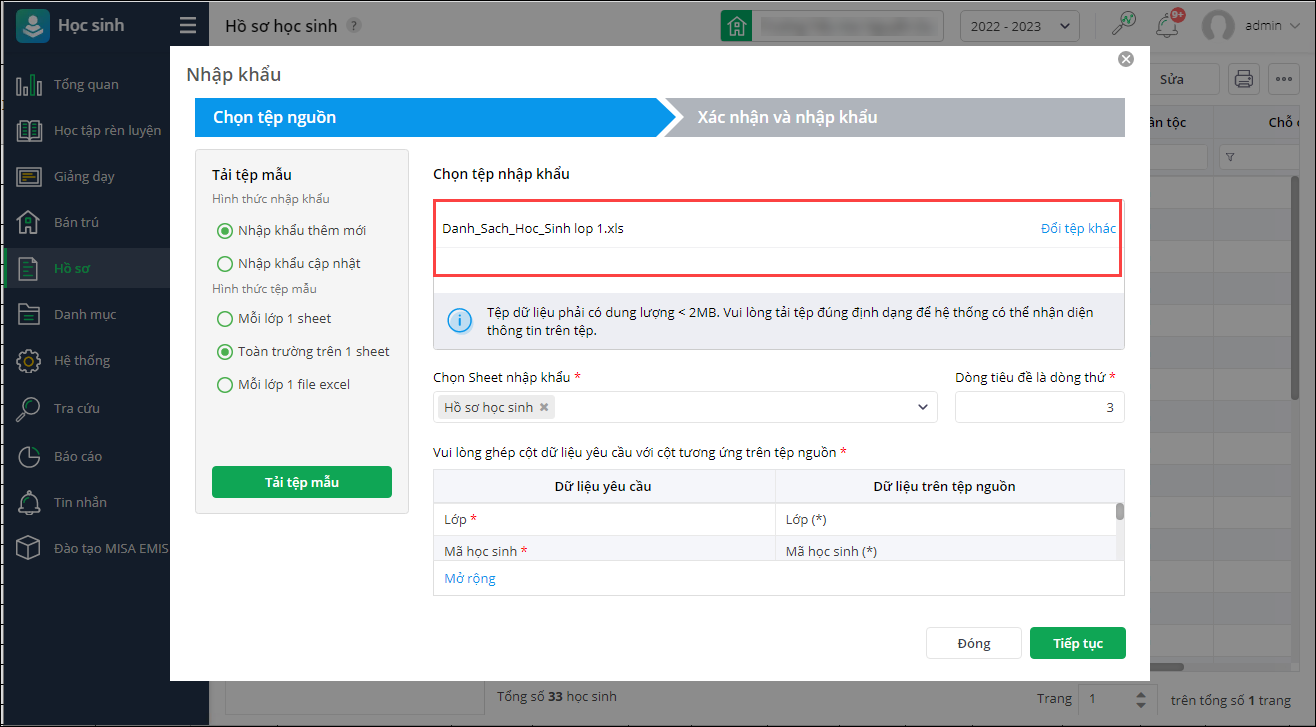The image size is (1316, 727).
Task: Open the Bán trú house icon
Action: tap(29, 222)
